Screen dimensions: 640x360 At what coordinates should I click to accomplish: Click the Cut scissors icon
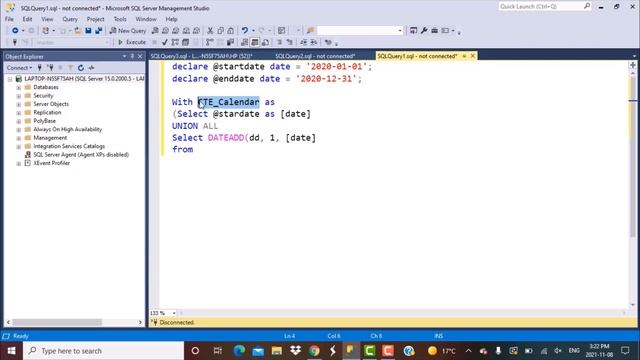point(210,31)
